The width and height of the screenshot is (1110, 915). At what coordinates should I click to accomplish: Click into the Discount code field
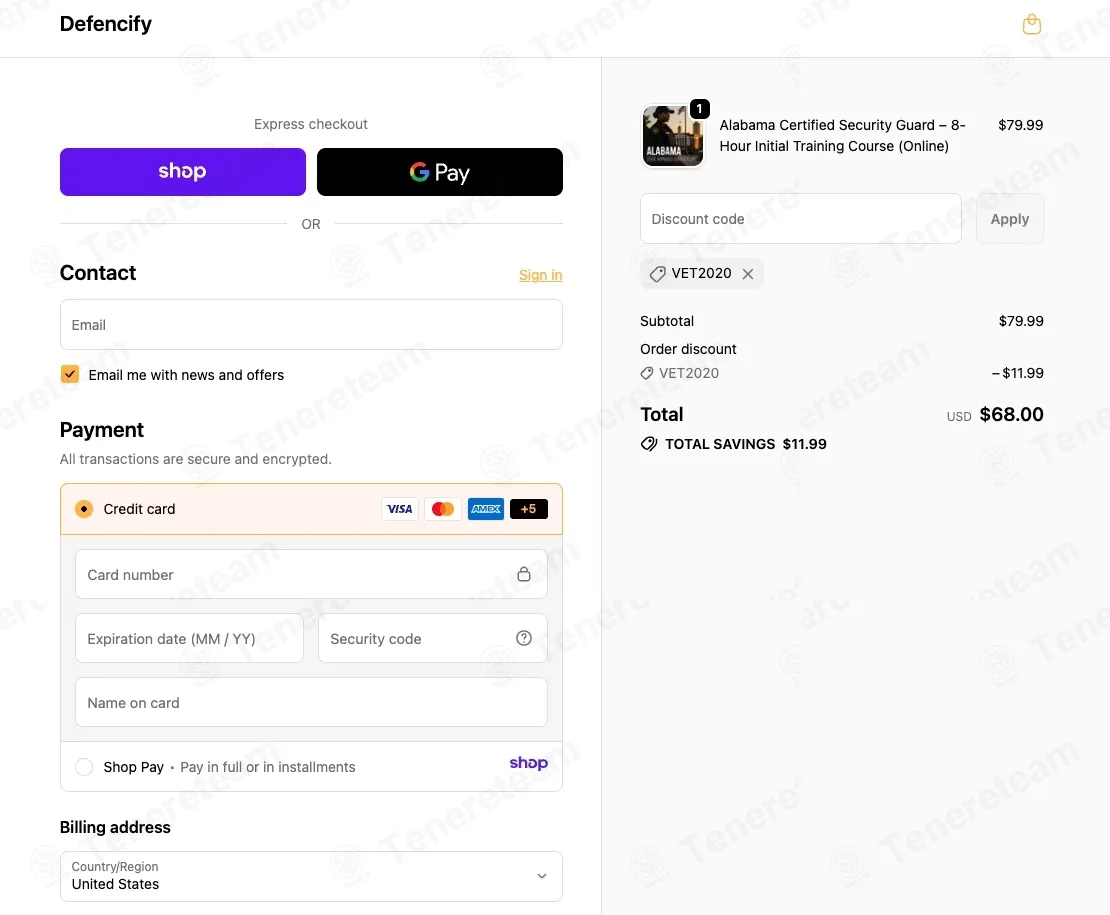(x=800, y=219)
